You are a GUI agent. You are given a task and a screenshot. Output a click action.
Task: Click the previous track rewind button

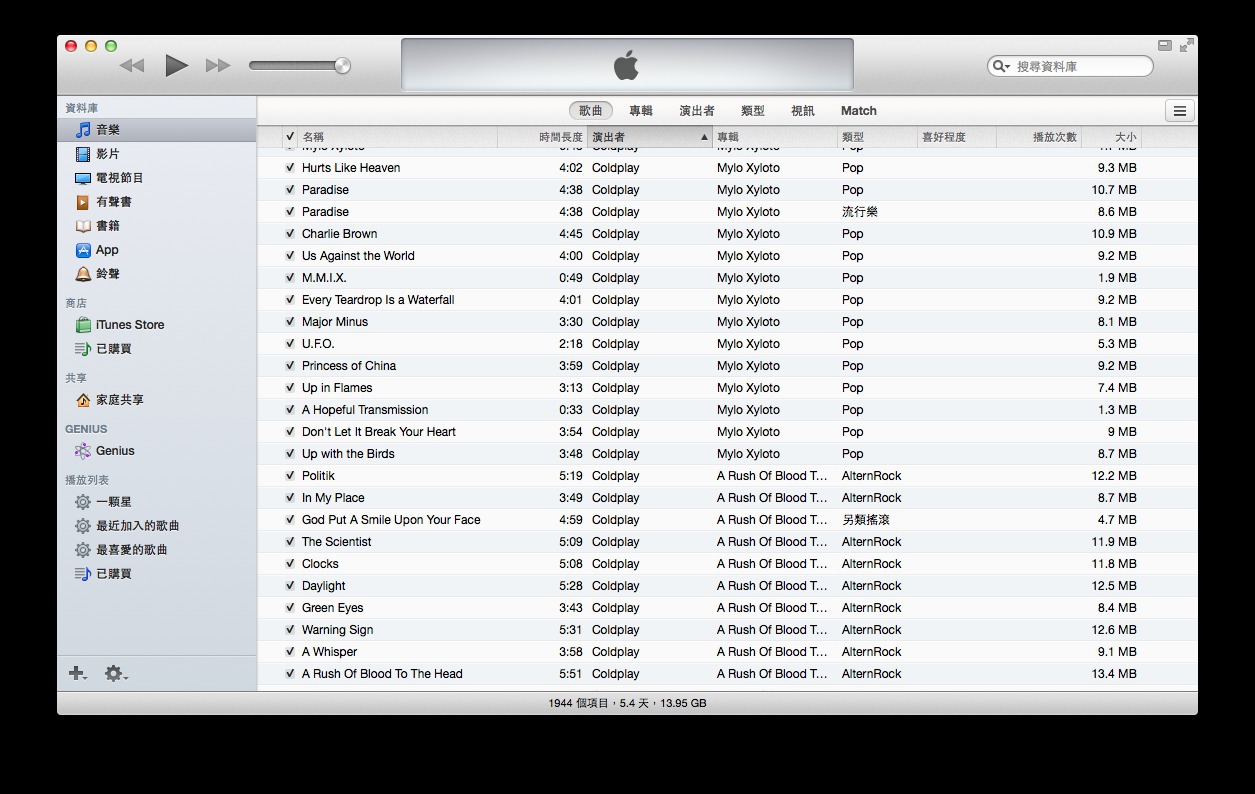click(132, 66)
